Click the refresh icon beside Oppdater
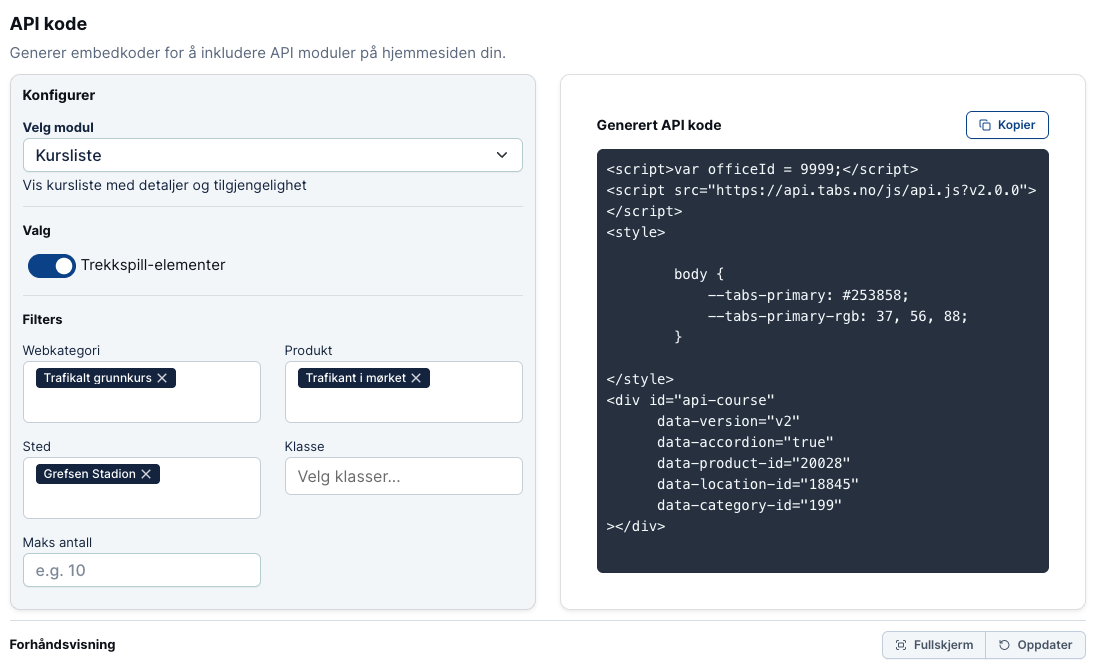This screenshot has height=665, width=1099. [1004, 645]
